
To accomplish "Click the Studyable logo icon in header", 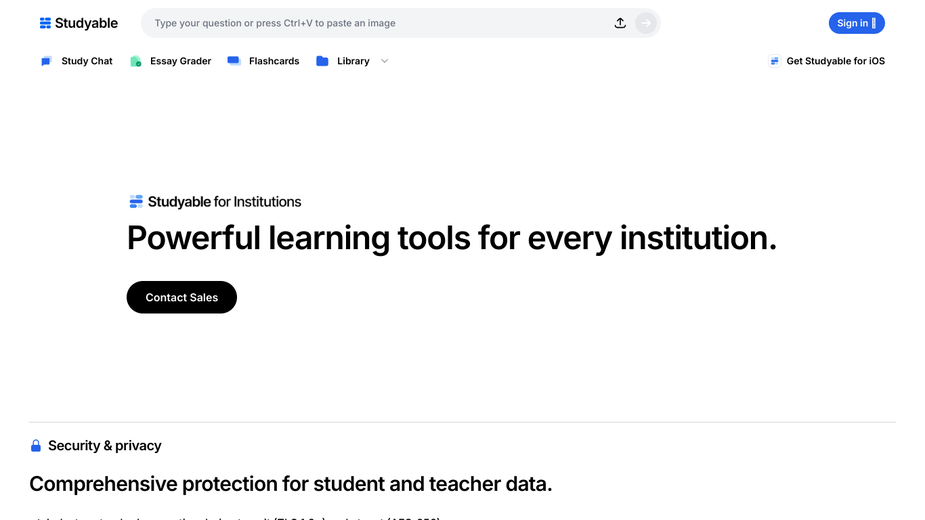I will [45, 23].
